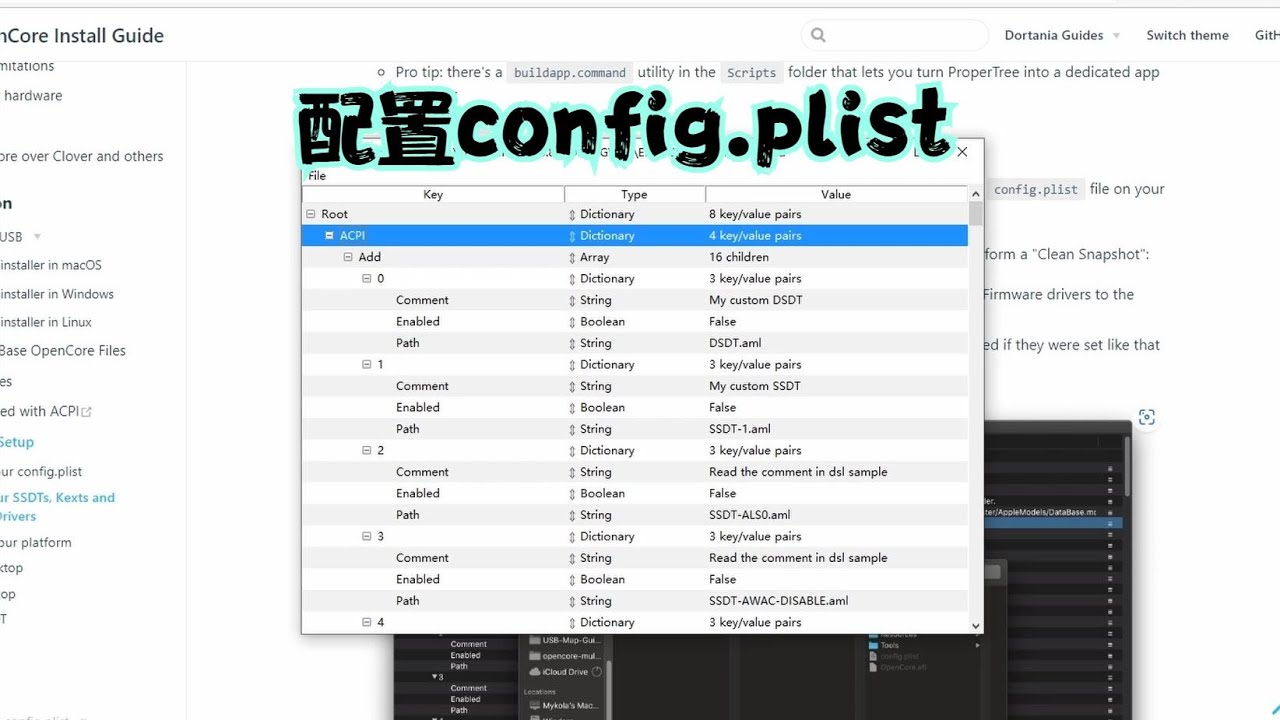The image size is (1280, 720).
Task: Open the File menu in ProperTree
Action: (x=317, y=176)
